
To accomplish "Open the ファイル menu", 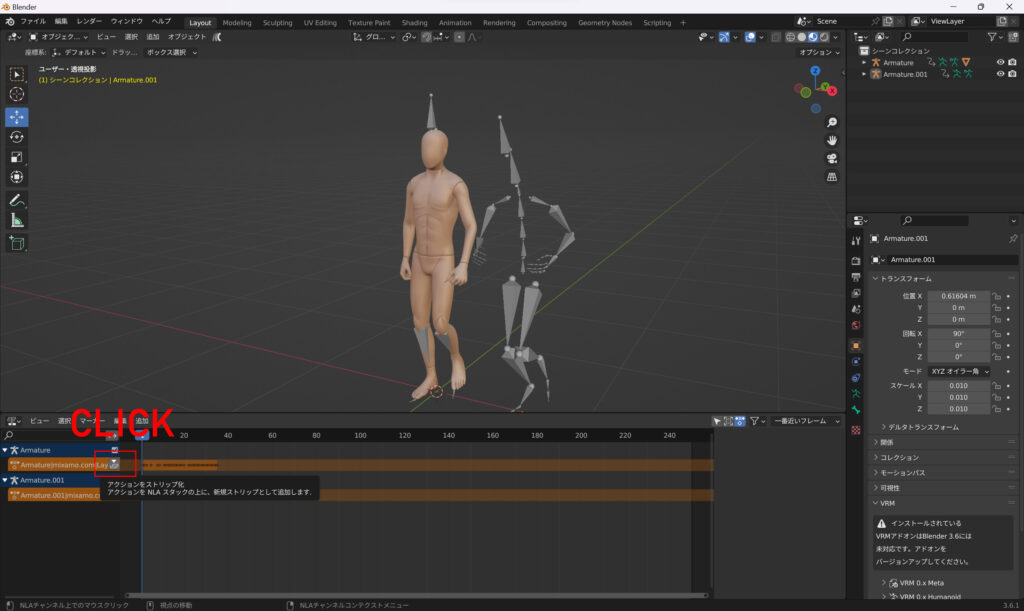I will pyautogui.click(x=33, y=21).
